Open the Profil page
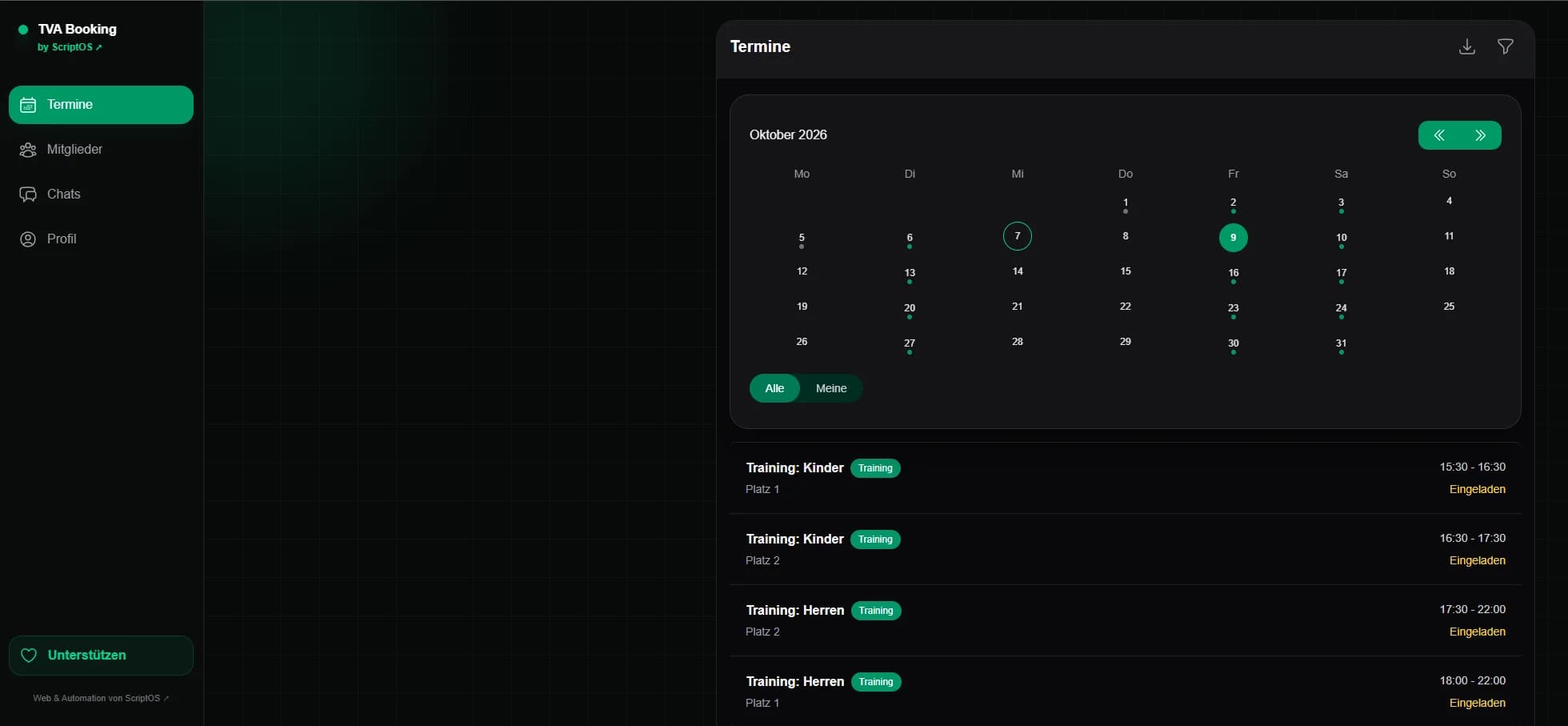The image size is (1568, 726). pos(101,239)
